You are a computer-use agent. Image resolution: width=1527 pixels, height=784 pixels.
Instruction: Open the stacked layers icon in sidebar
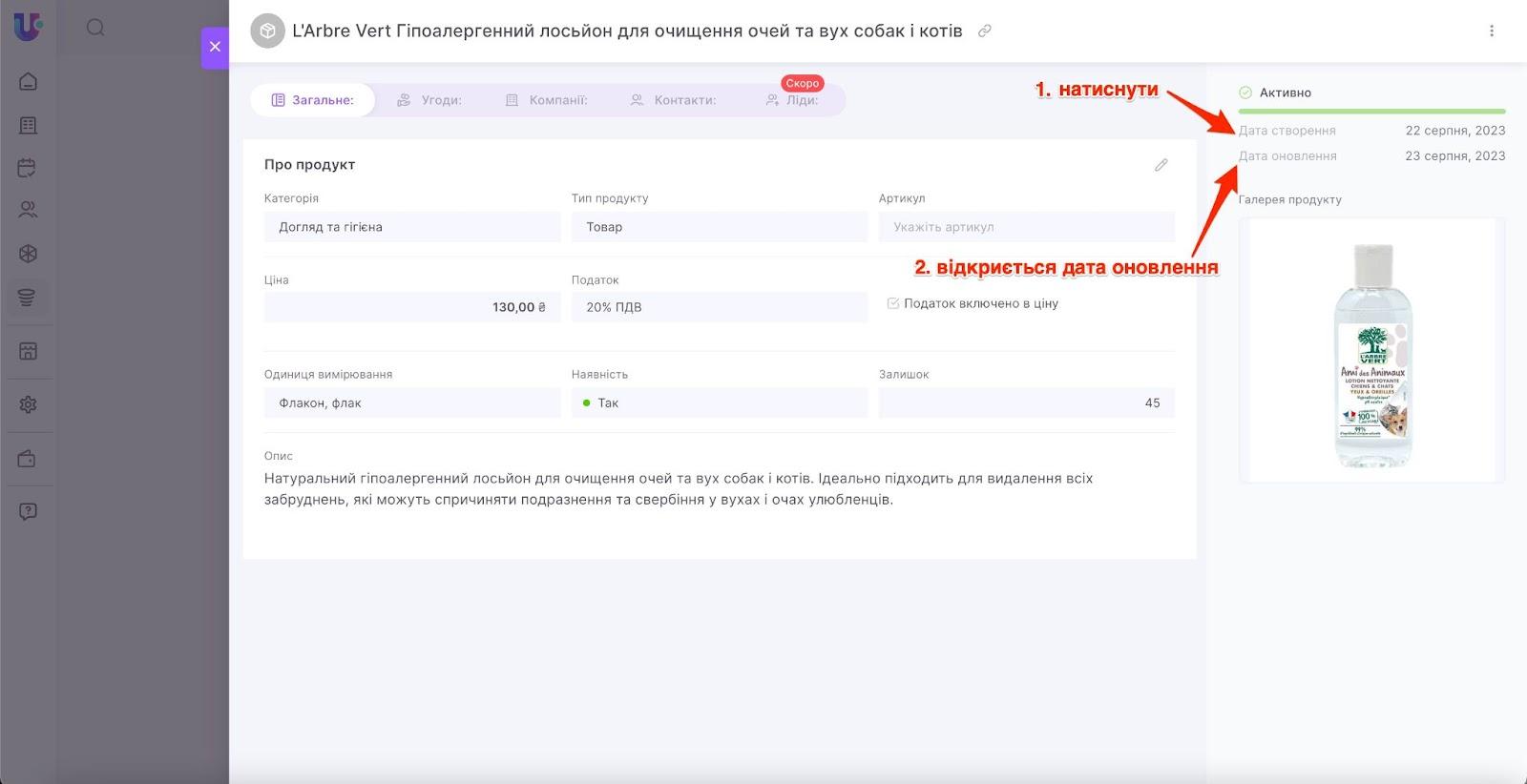28,298
